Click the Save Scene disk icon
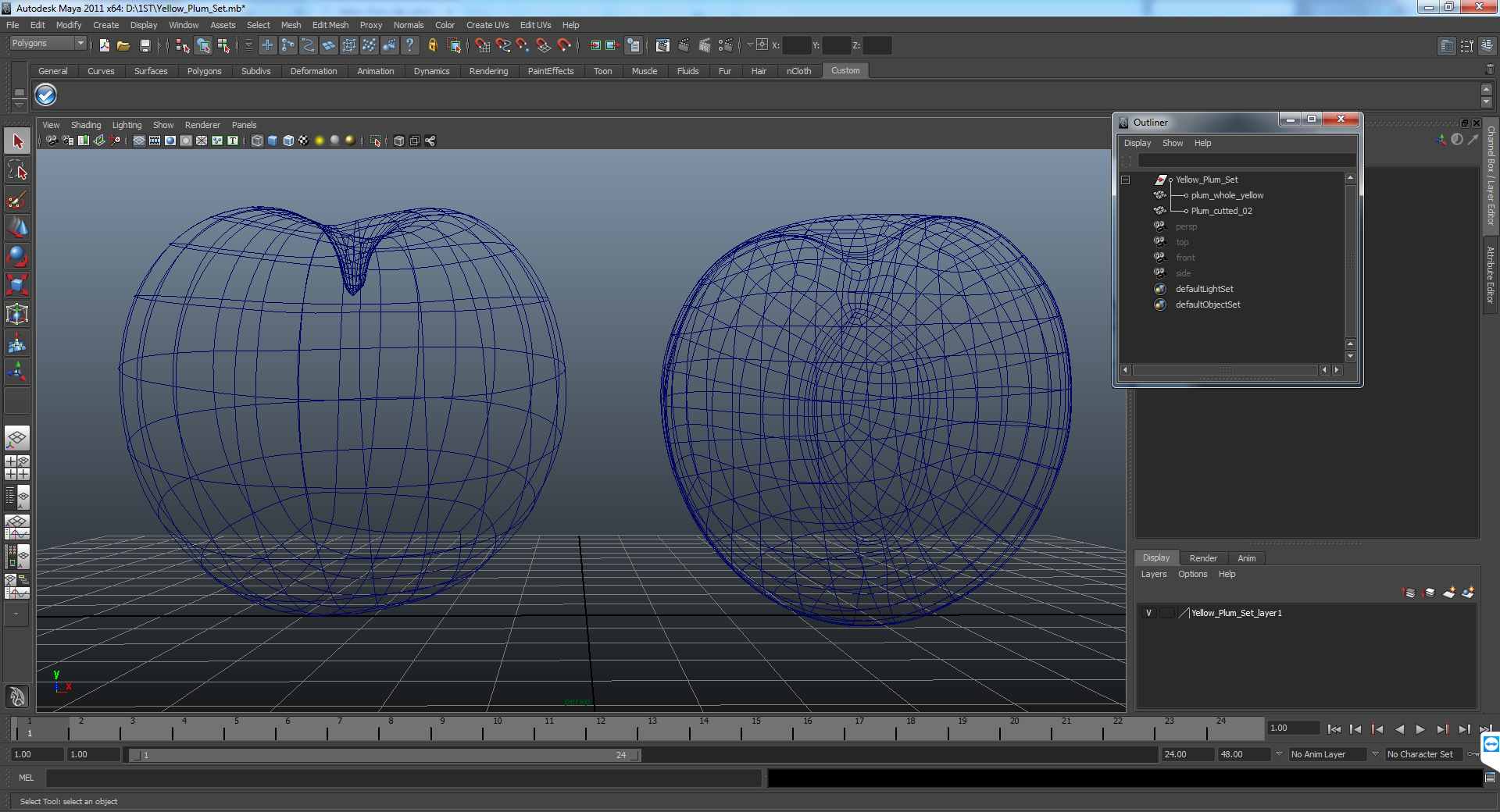 pos(145,45)
